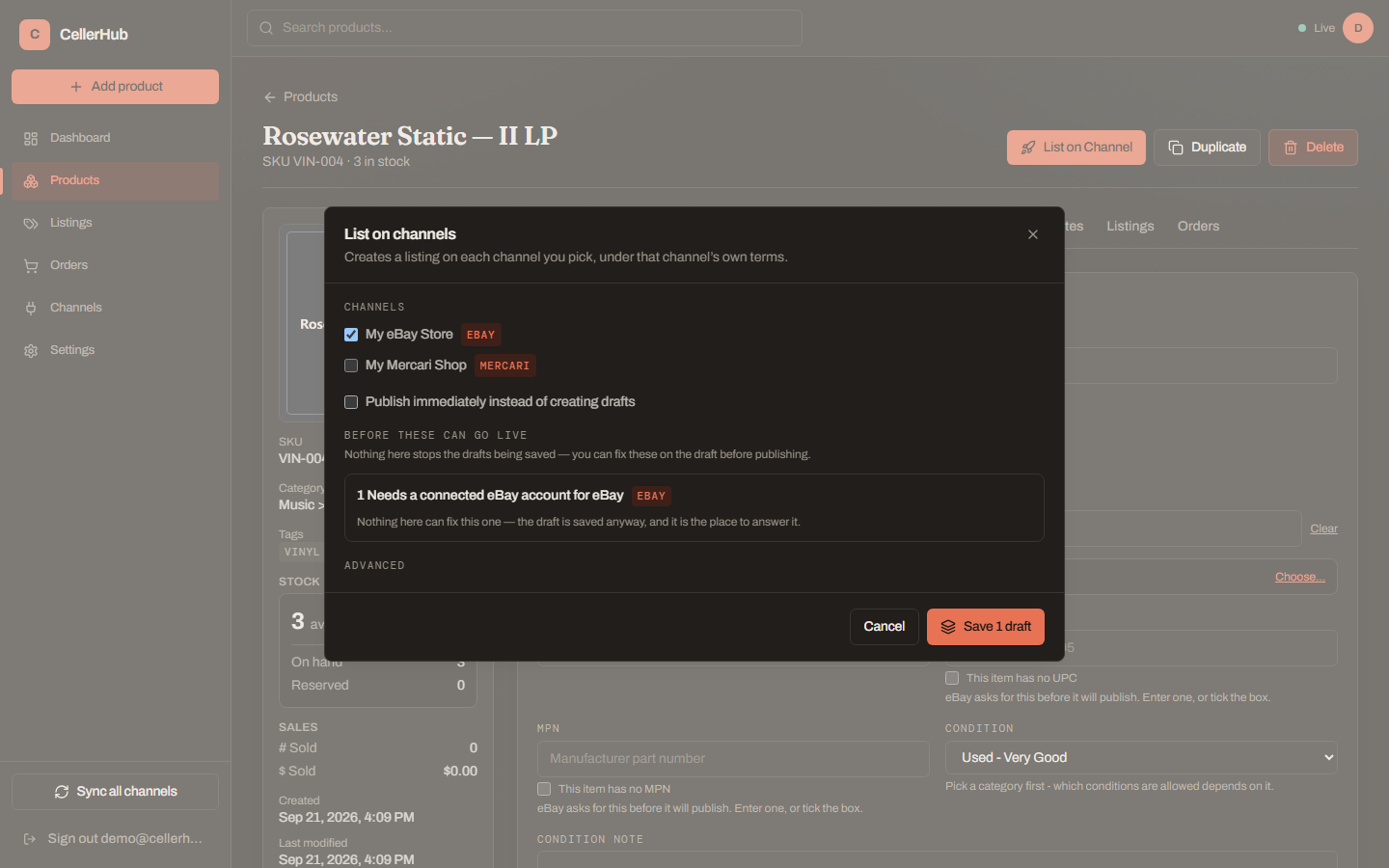Click the Choose... link
Image resolution: width=1389 pixels, height=868 pixels.
point(1299,577)
